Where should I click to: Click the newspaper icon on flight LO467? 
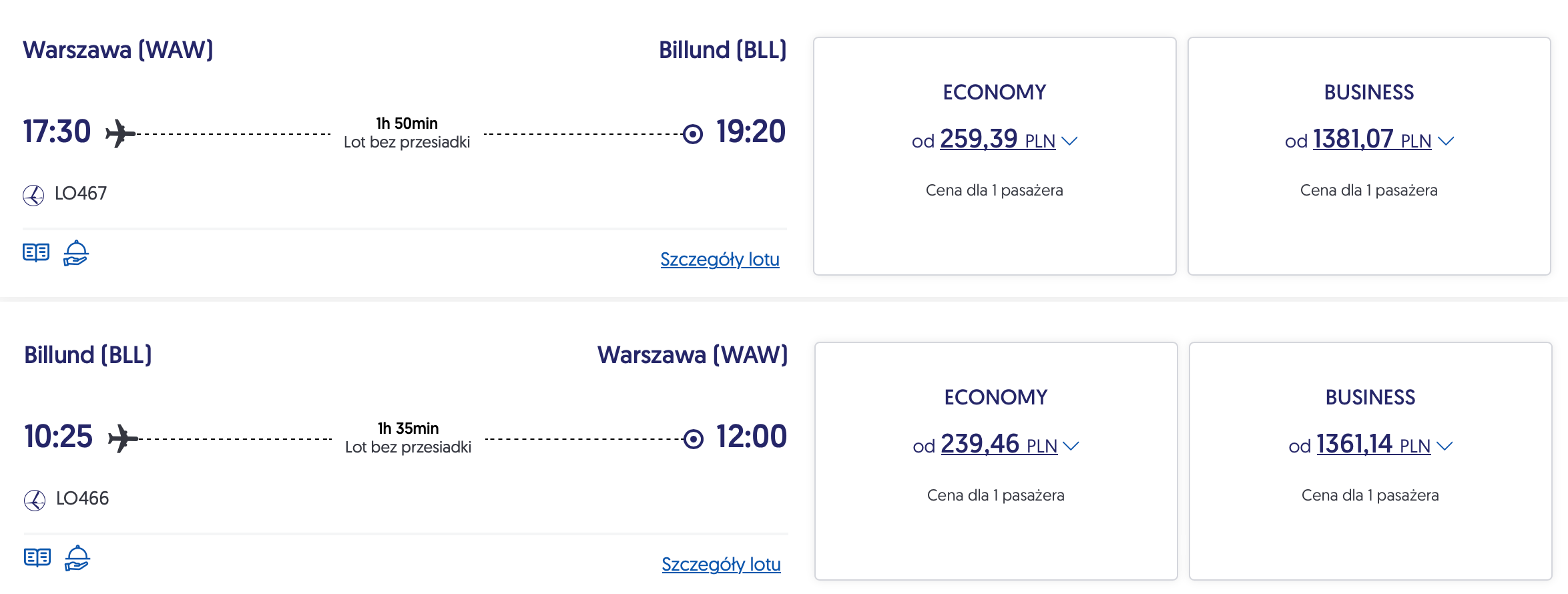[36, 252]
